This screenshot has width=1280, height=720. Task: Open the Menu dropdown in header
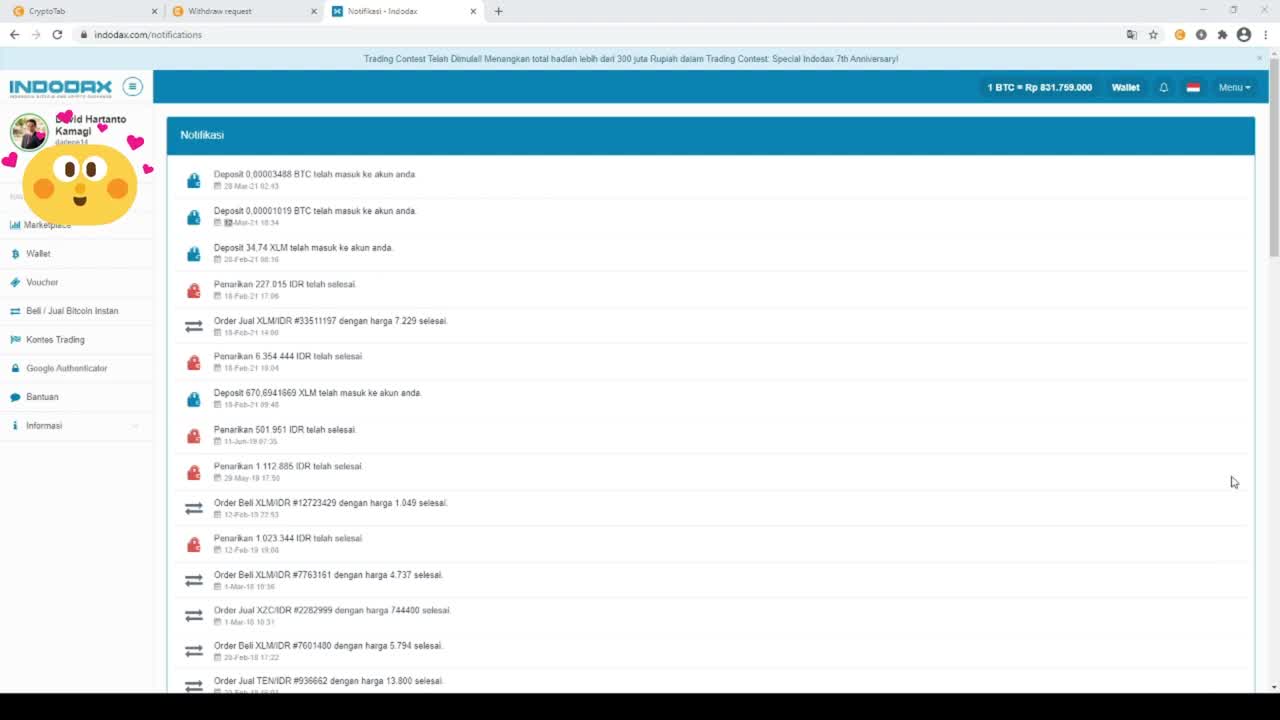1234,87
